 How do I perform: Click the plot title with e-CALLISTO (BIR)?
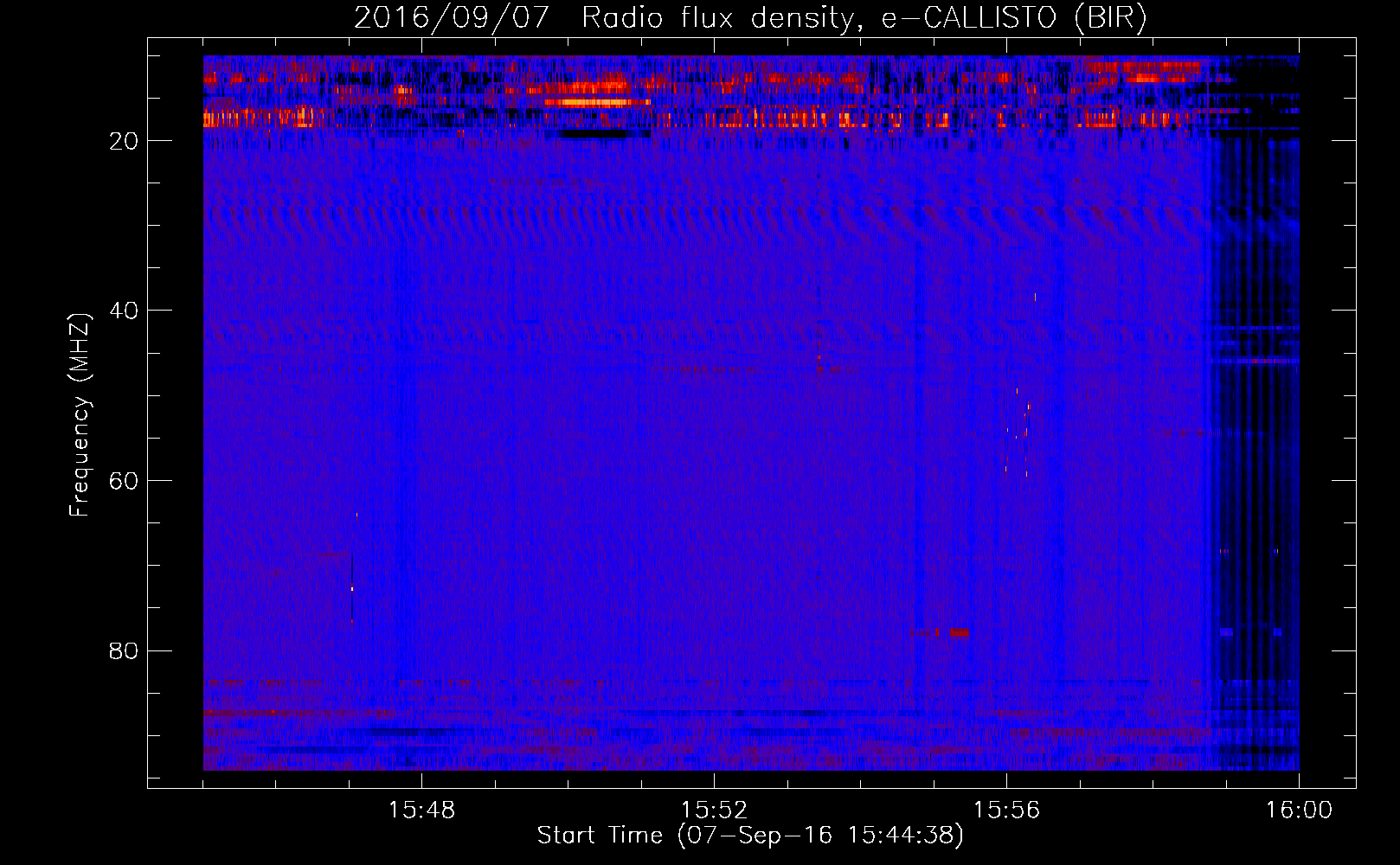point(750,17)
